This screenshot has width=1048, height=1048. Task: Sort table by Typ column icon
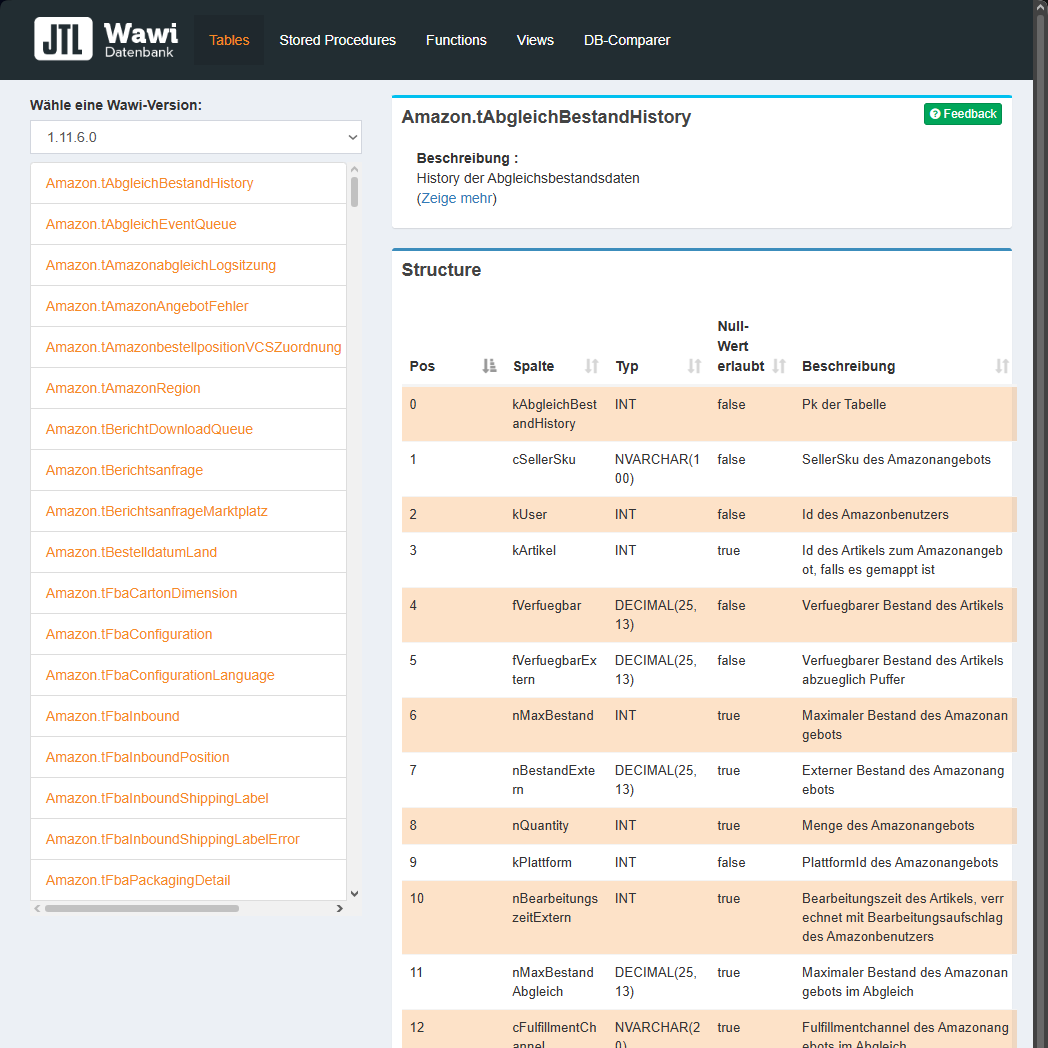click(x=694, y=366)
